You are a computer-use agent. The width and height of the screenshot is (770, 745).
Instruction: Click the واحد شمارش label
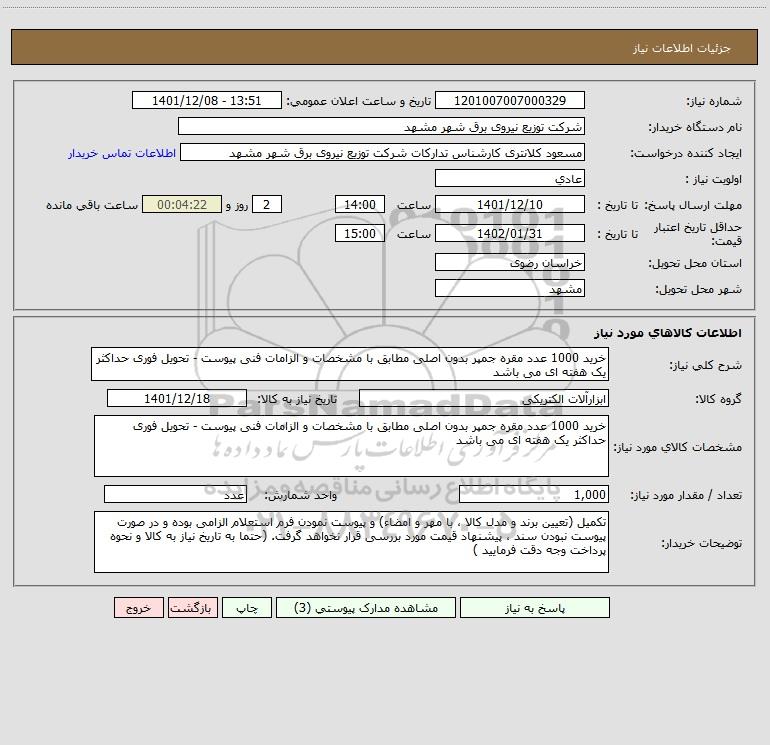click(301, 496)
